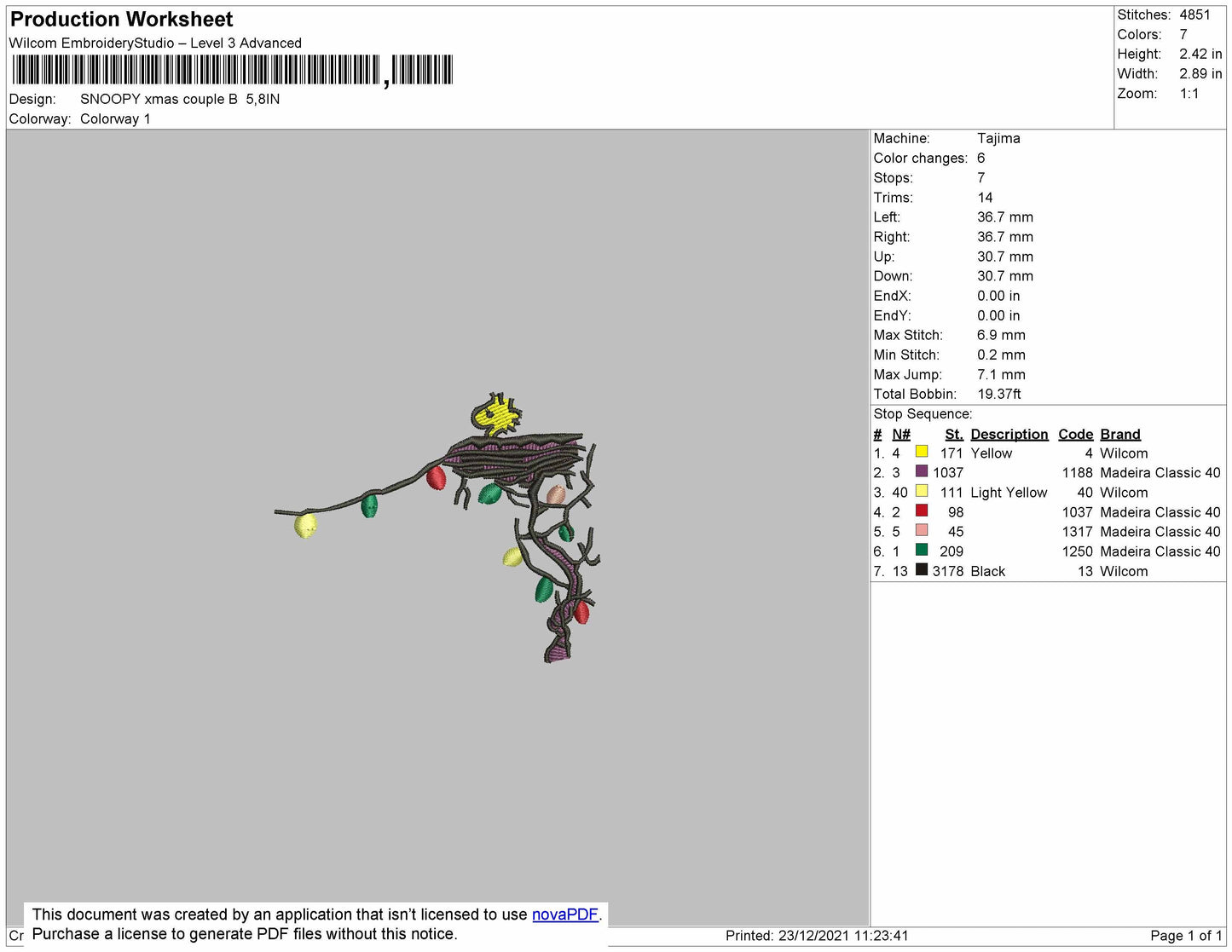Click the Black row stitch count 3178
This screenshot has width=1232, height=952.
pyautogui.click(x=947, y=571)
